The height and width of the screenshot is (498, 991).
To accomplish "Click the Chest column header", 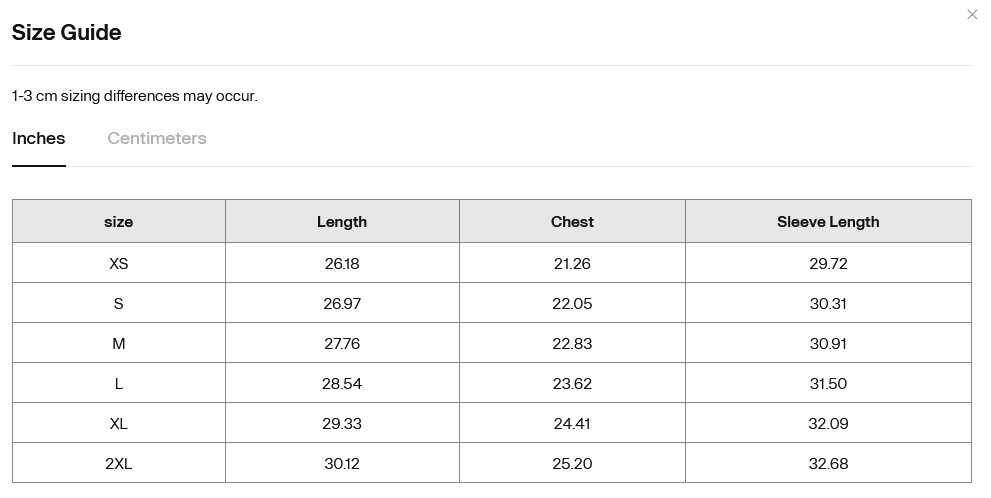I will [572, 222].
